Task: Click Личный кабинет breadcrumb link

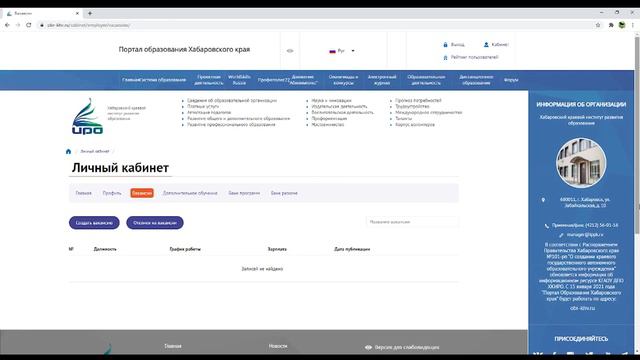Action: (x=95, y=151)
